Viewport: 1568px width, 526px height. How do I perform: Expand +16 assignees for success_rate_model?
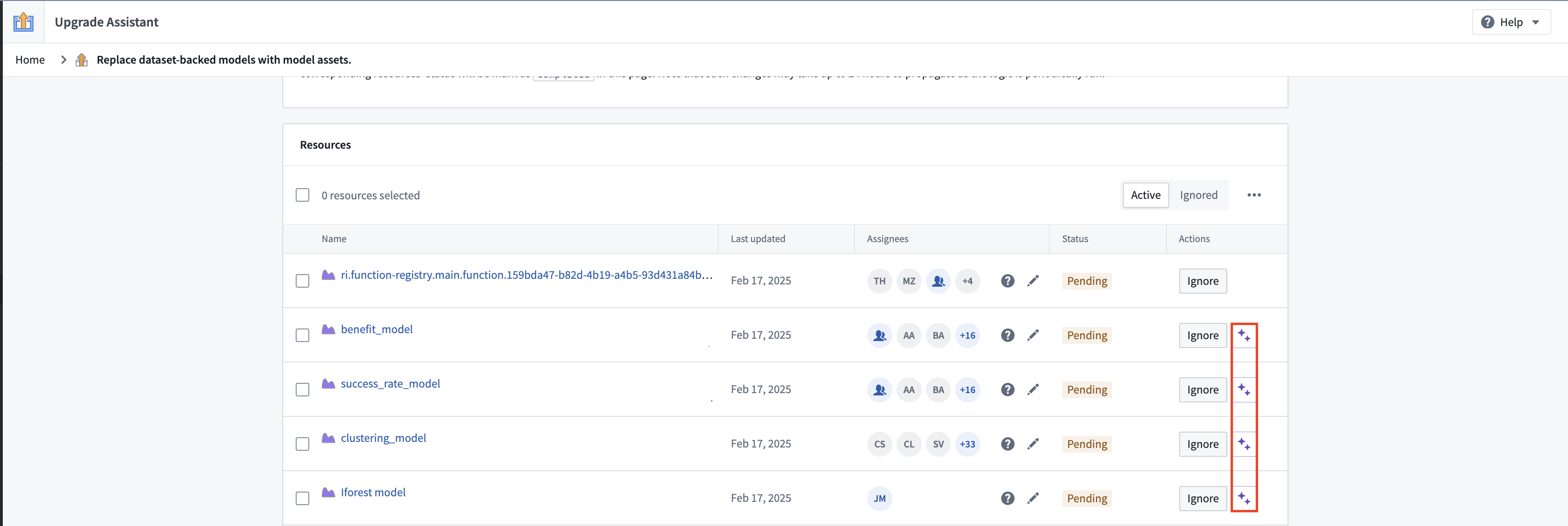967,390
